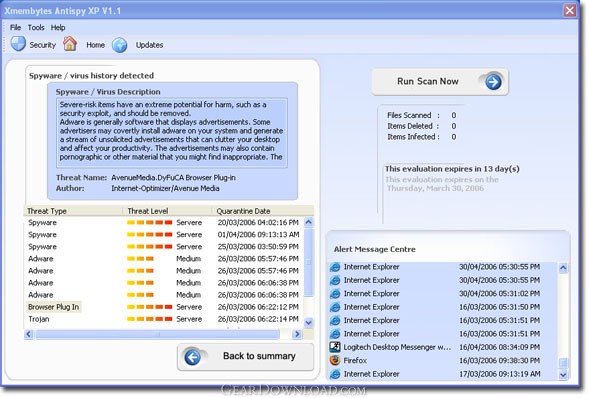Click the Home toolbar label
Screen dimensions: 589x398
(x=95, y=45)
